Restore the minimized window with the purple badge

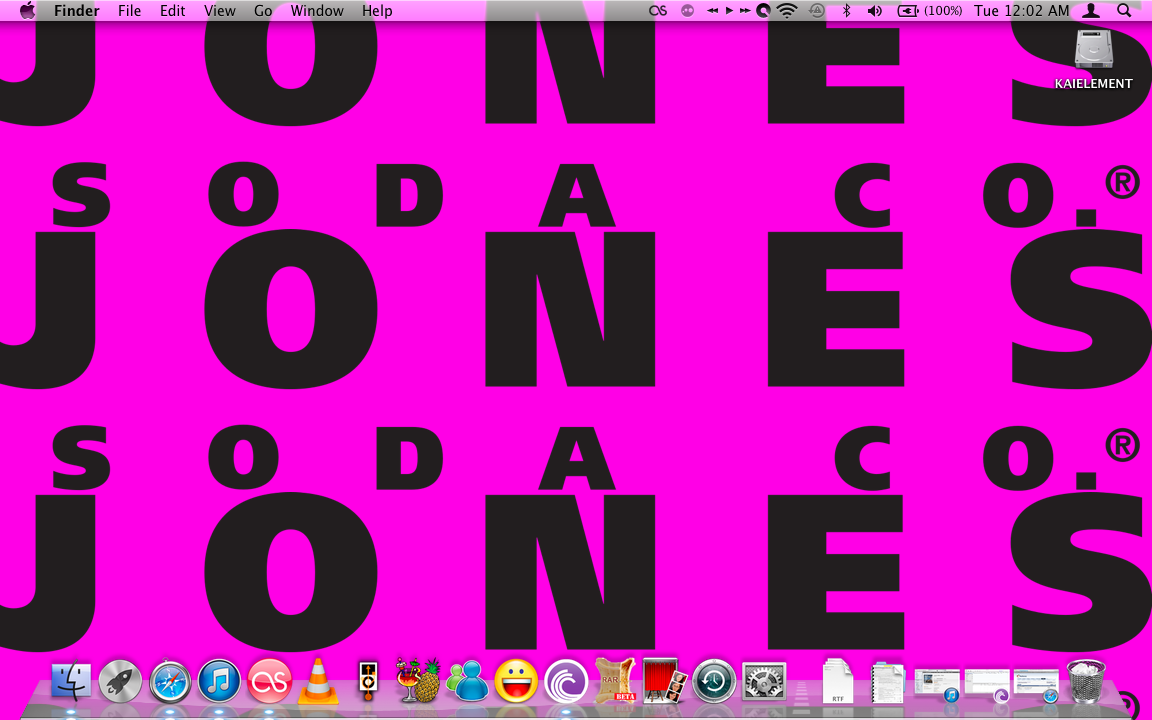pos(987,685)
